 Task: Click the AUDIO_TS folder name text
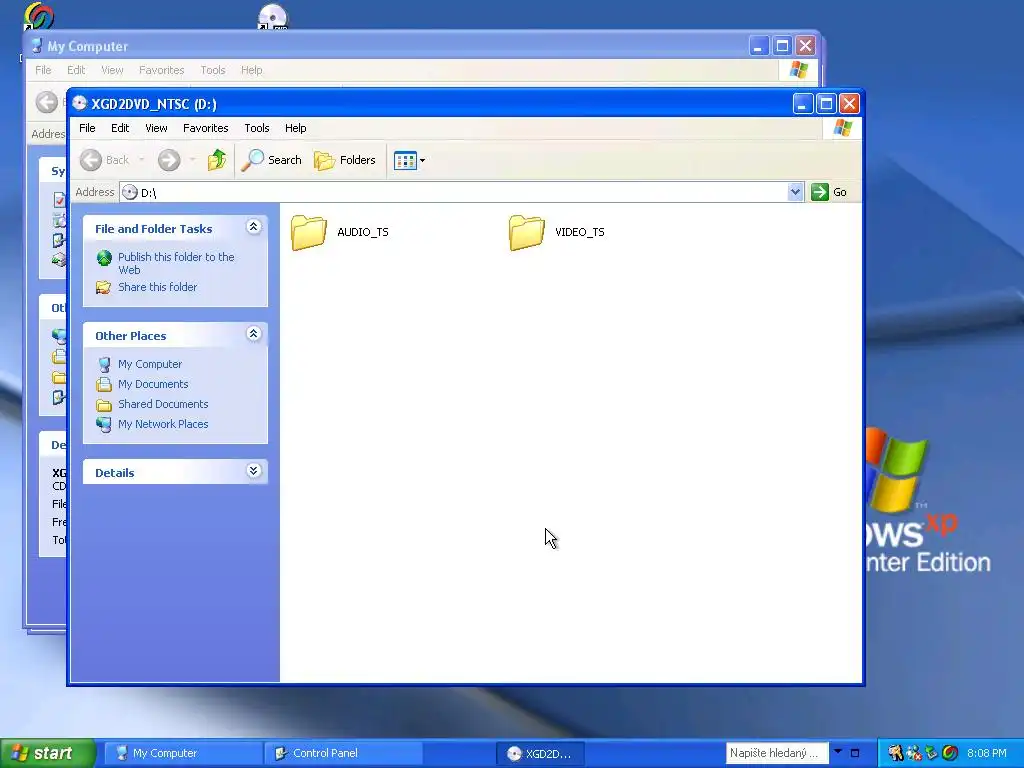[363, 232]
